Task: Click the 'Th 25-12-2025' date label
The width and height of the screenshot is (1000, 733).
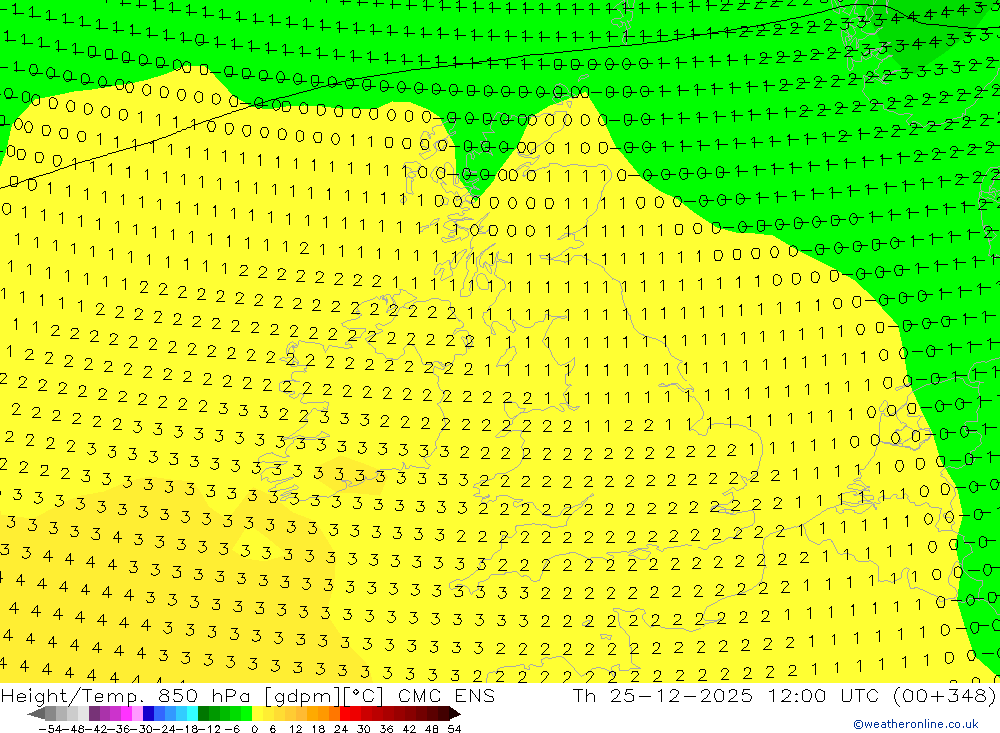Action: coord(663,695)
